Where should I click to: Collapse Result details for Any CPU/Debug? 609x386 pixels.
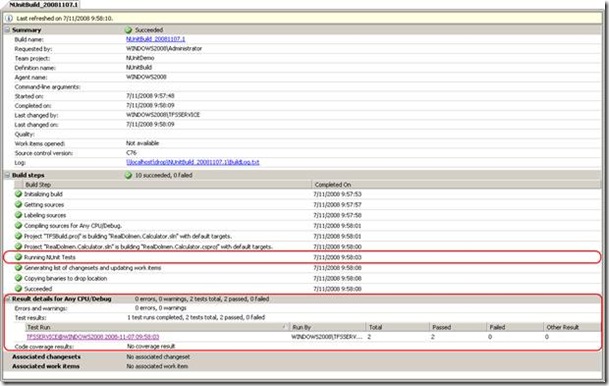[x=7, y=299]
